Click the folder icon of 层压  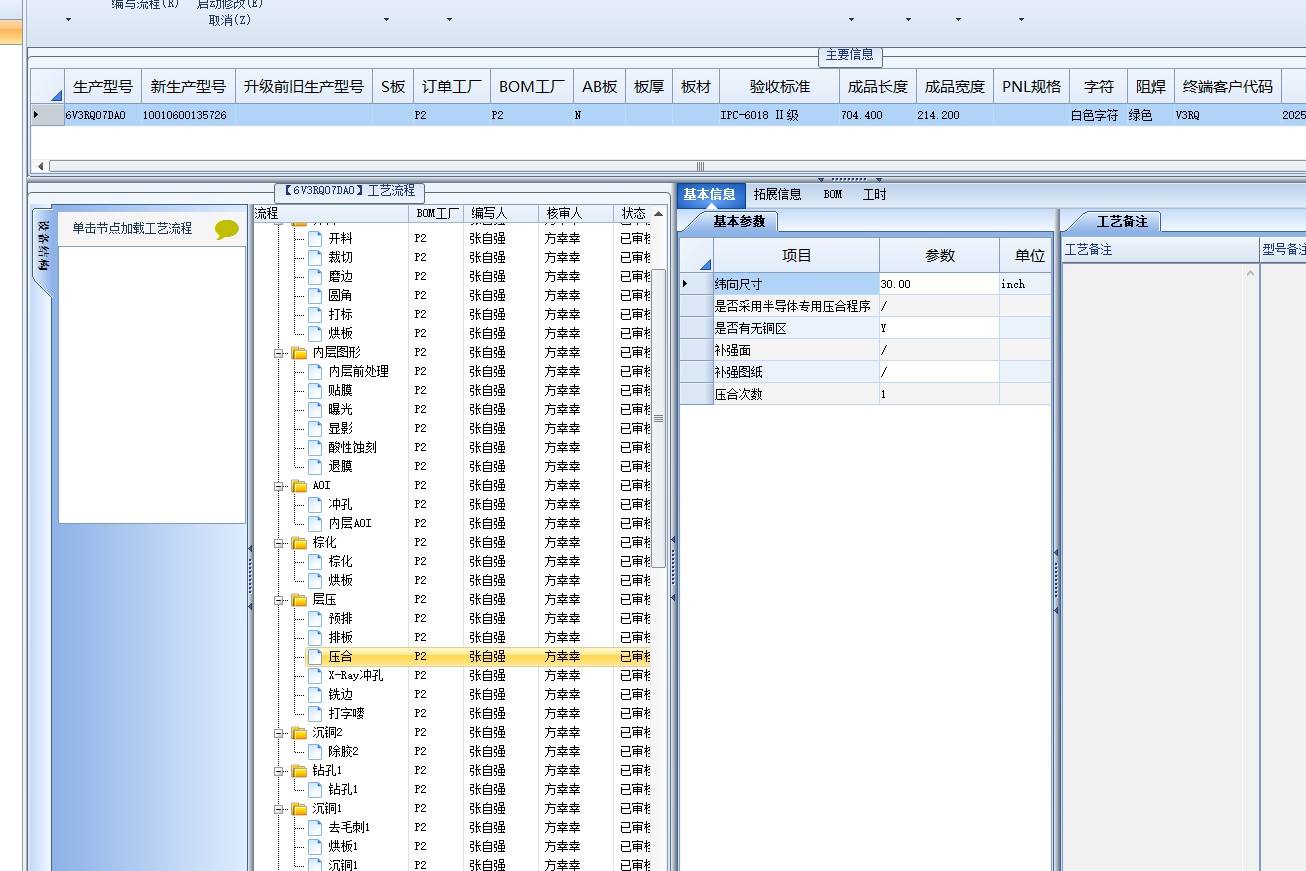(x=299, y=599)
